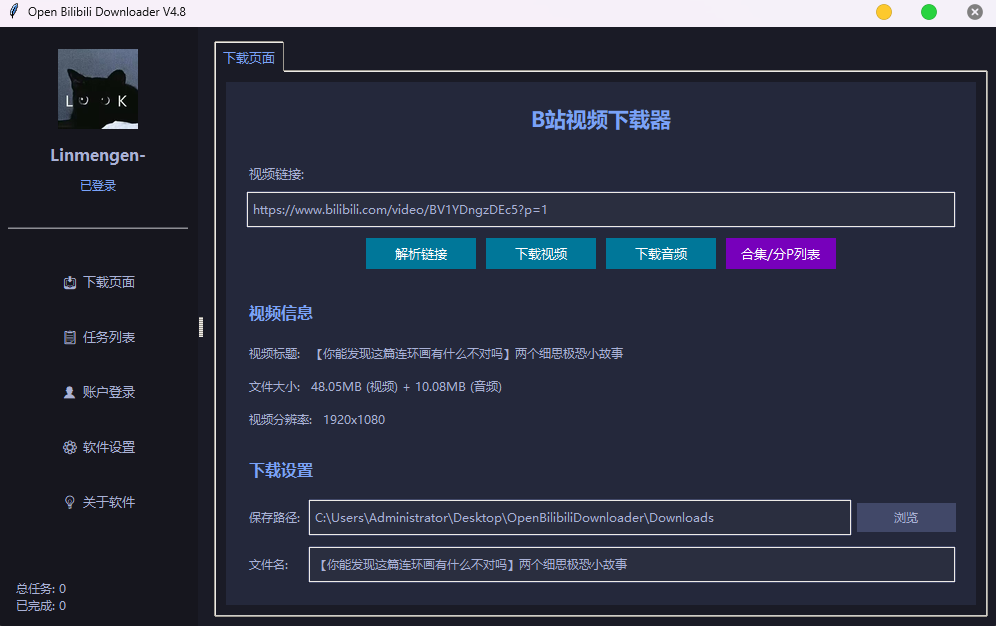Click the black cat profile avatar

98,89
